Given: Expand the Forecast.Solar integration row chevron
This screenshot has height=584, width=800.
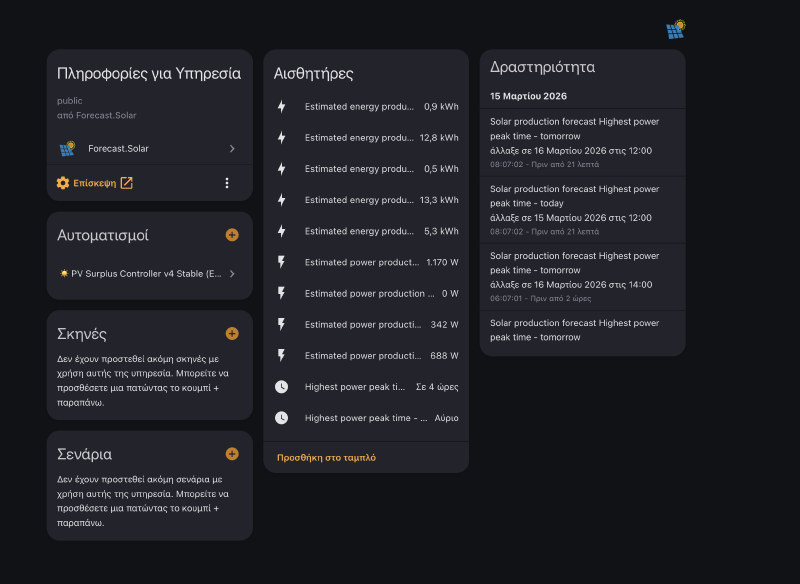Looking at the screenshot, I should (x=232, y=149).
